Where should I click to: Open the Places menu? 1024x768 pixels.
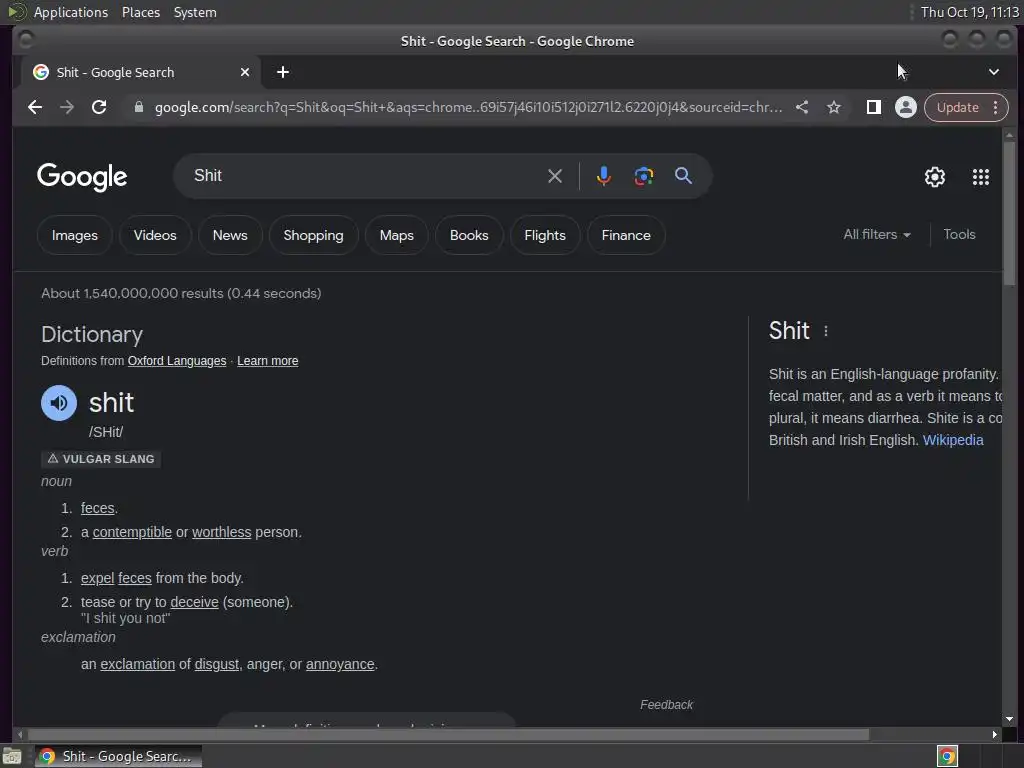pyautogui.click(x=140, y=12)
